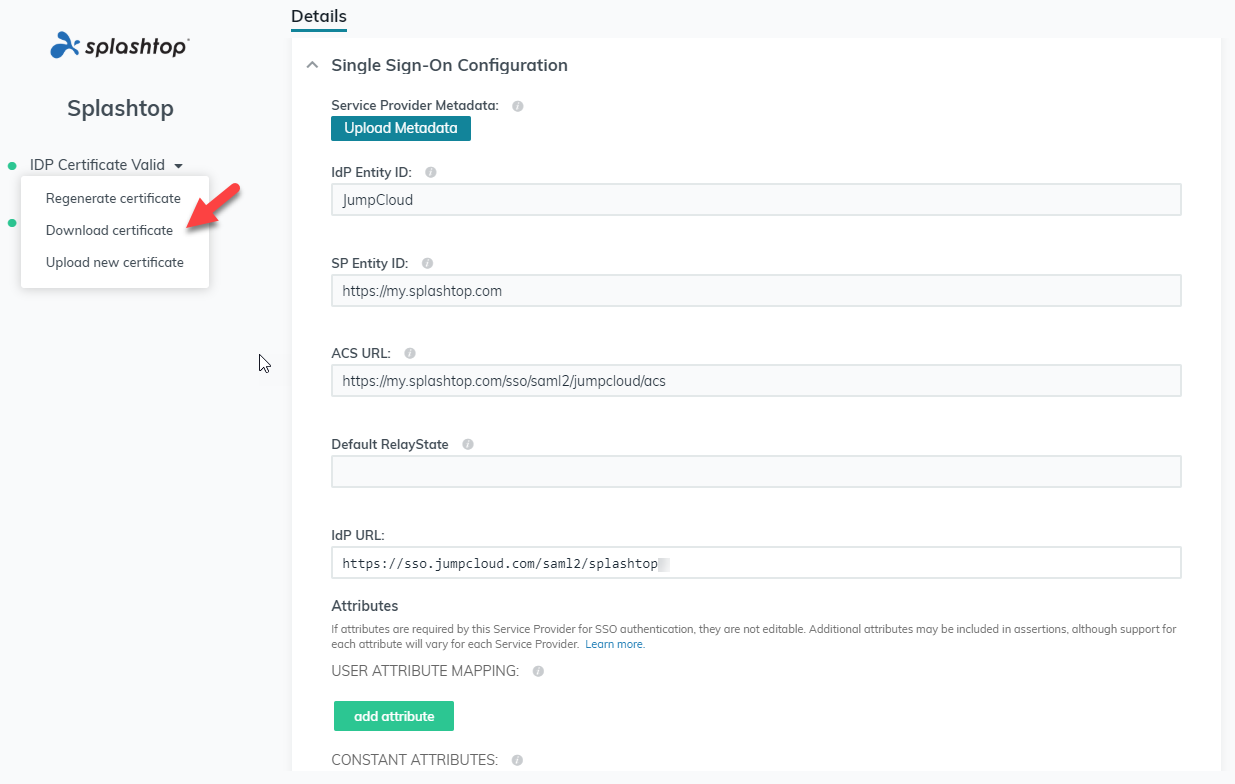Show info tooltip for User Attribute Mapping

pos(538,671)
